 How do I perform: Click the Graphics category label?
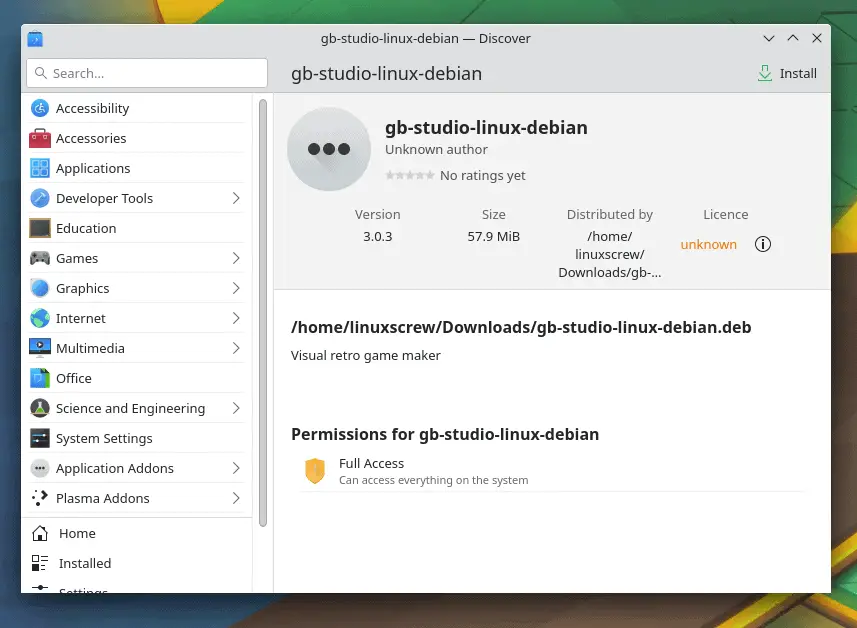tap(83, 288)
